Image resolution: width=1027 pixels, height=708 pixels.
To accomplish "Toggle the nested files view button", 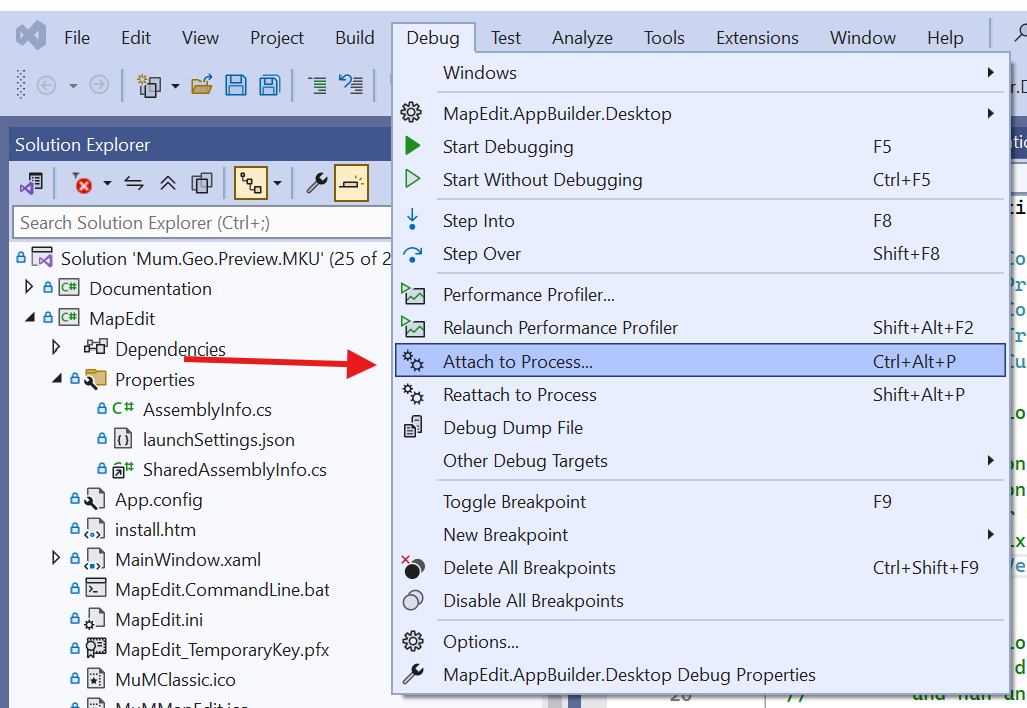I will (250, 183).
